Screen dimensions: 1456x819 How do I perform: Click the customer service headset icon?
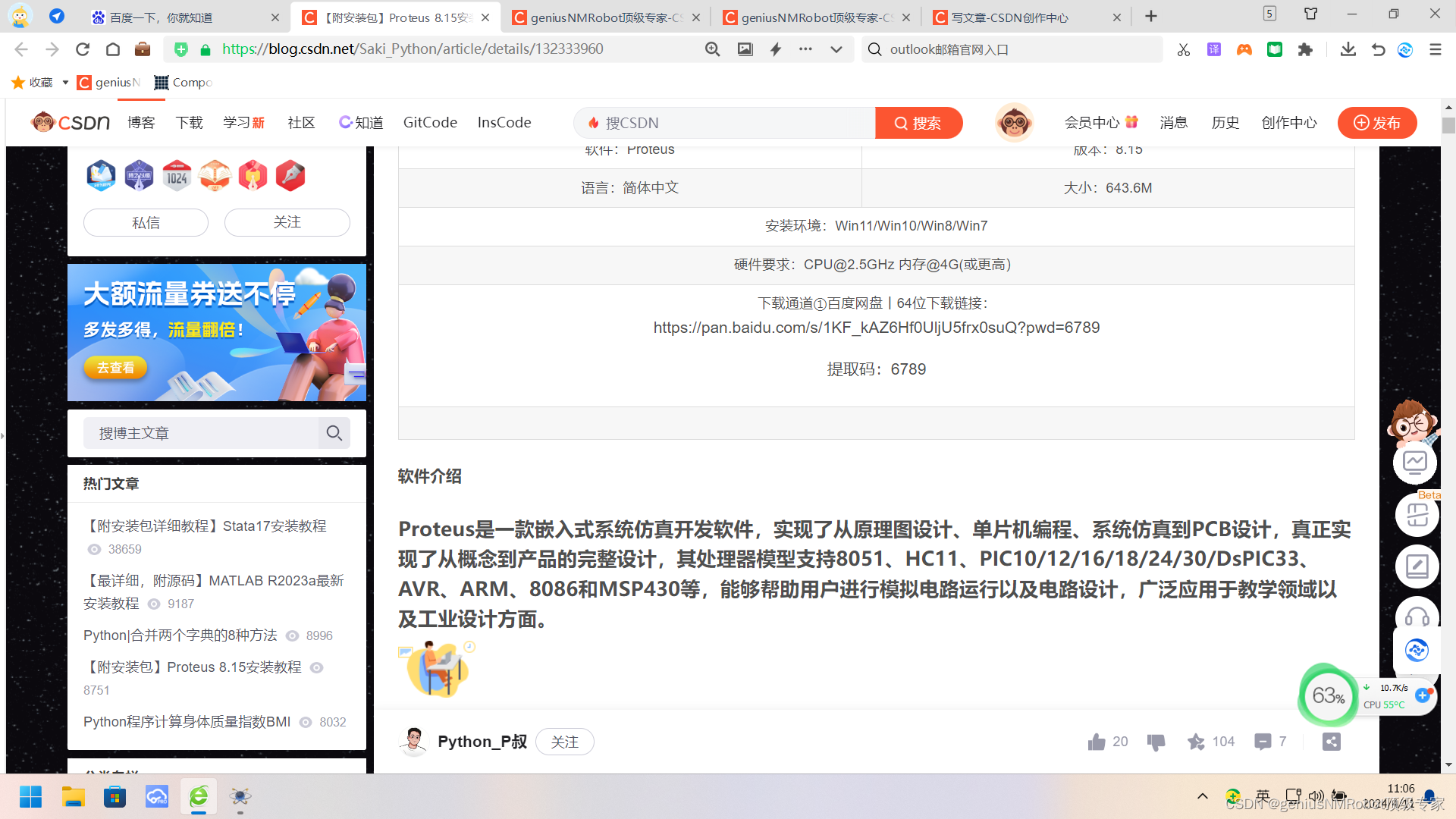(x=1417, y=616)
